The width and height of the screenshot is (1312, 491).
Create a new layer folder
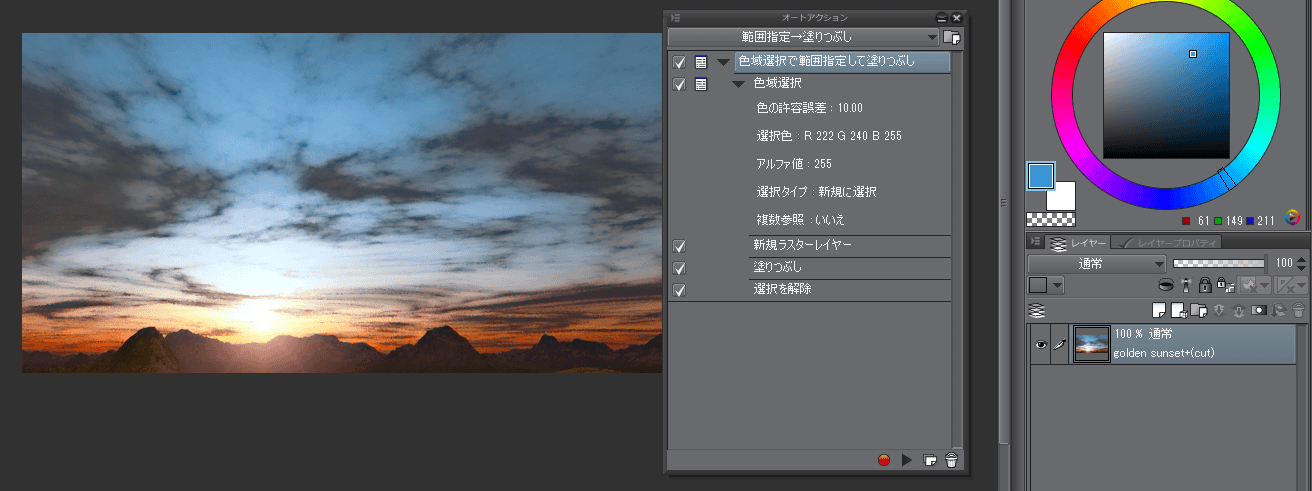[1198, 310]
